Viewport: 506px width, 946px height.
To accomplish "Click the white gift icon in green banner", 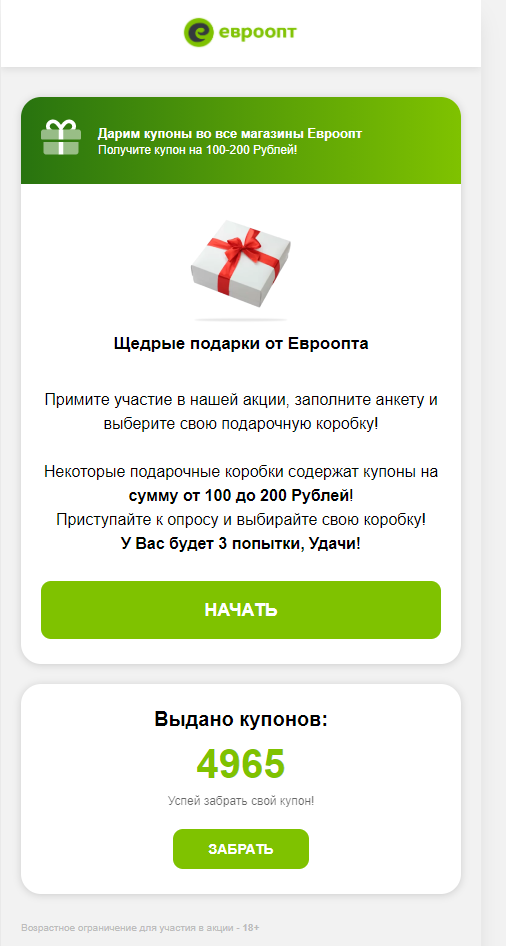I will pyautogui.click(x=60, y=137).
